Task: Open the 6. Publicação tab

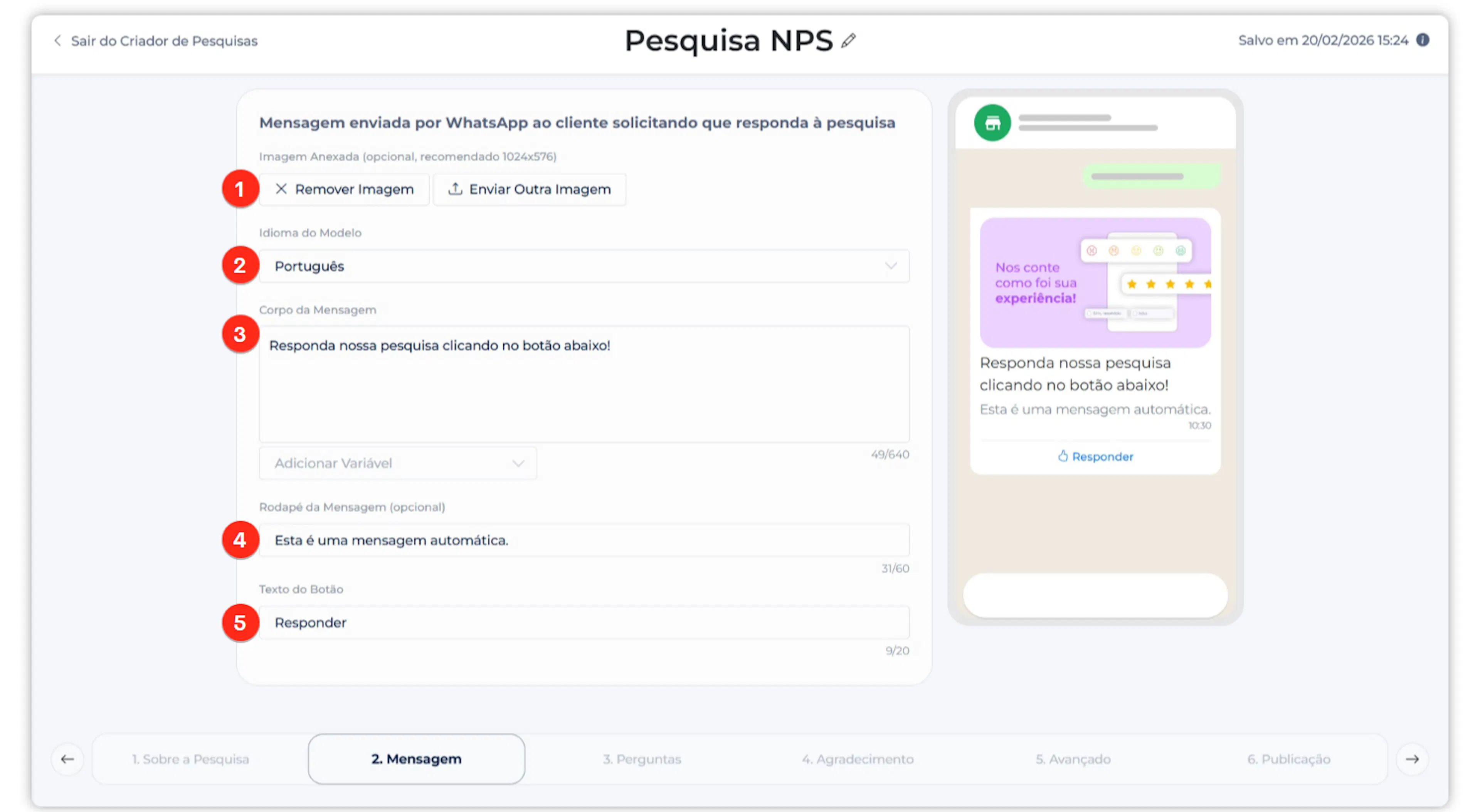Action: [x=1288, y=759]
